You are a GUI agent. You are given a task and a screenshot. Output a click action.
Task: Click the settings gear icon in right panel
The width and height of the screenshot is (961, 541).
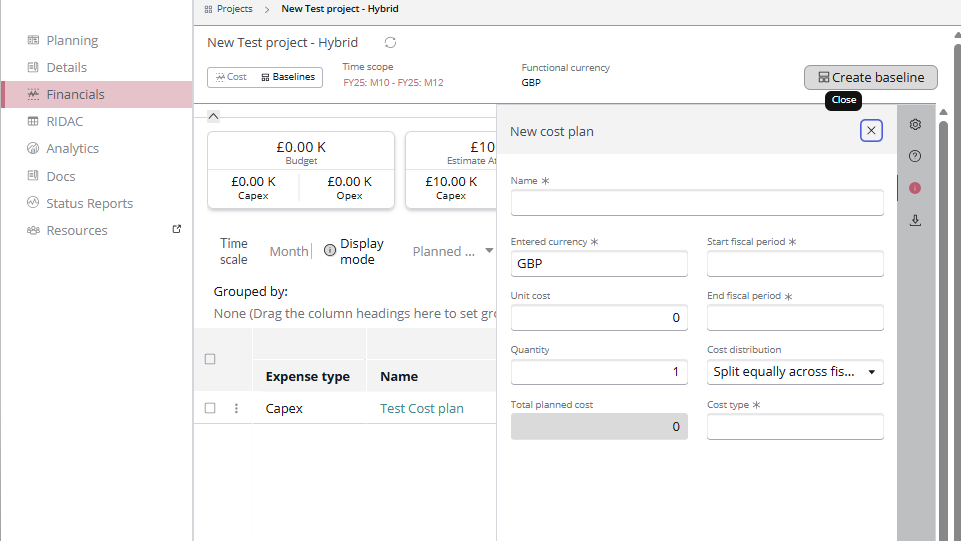pyautogui.click(x=914, y=125)
